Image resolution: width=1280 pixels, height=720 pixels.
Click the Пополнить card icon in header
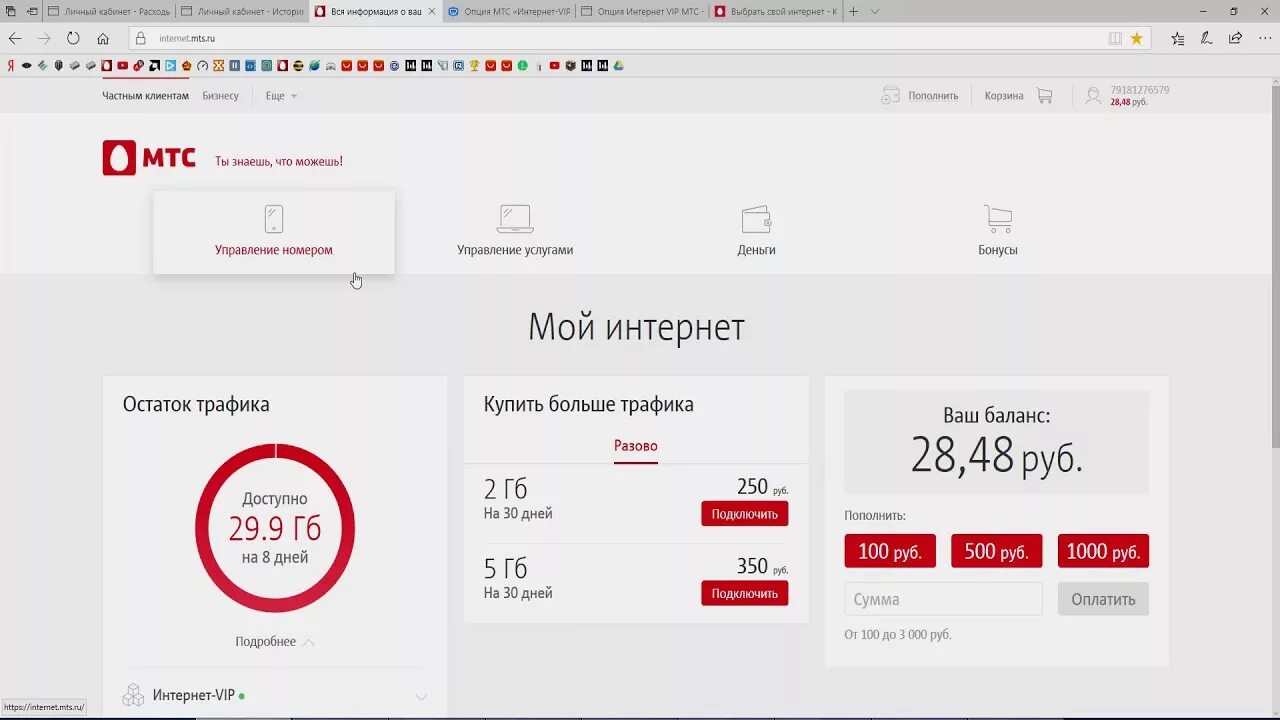890,96
